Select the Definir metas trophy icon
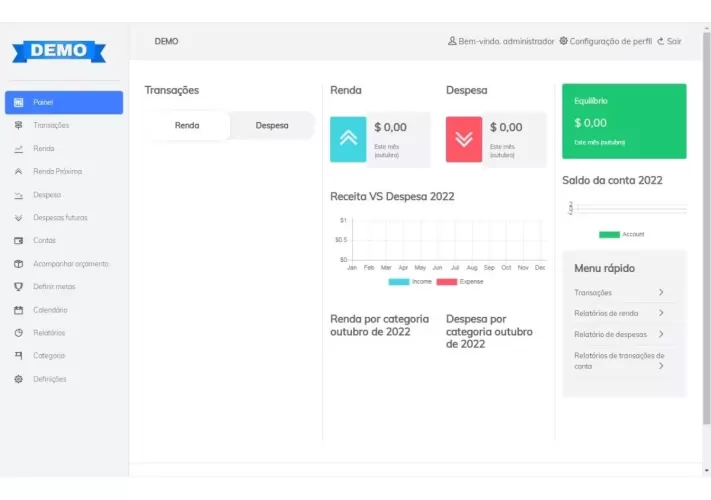711x500 pixels. [18, 287]
